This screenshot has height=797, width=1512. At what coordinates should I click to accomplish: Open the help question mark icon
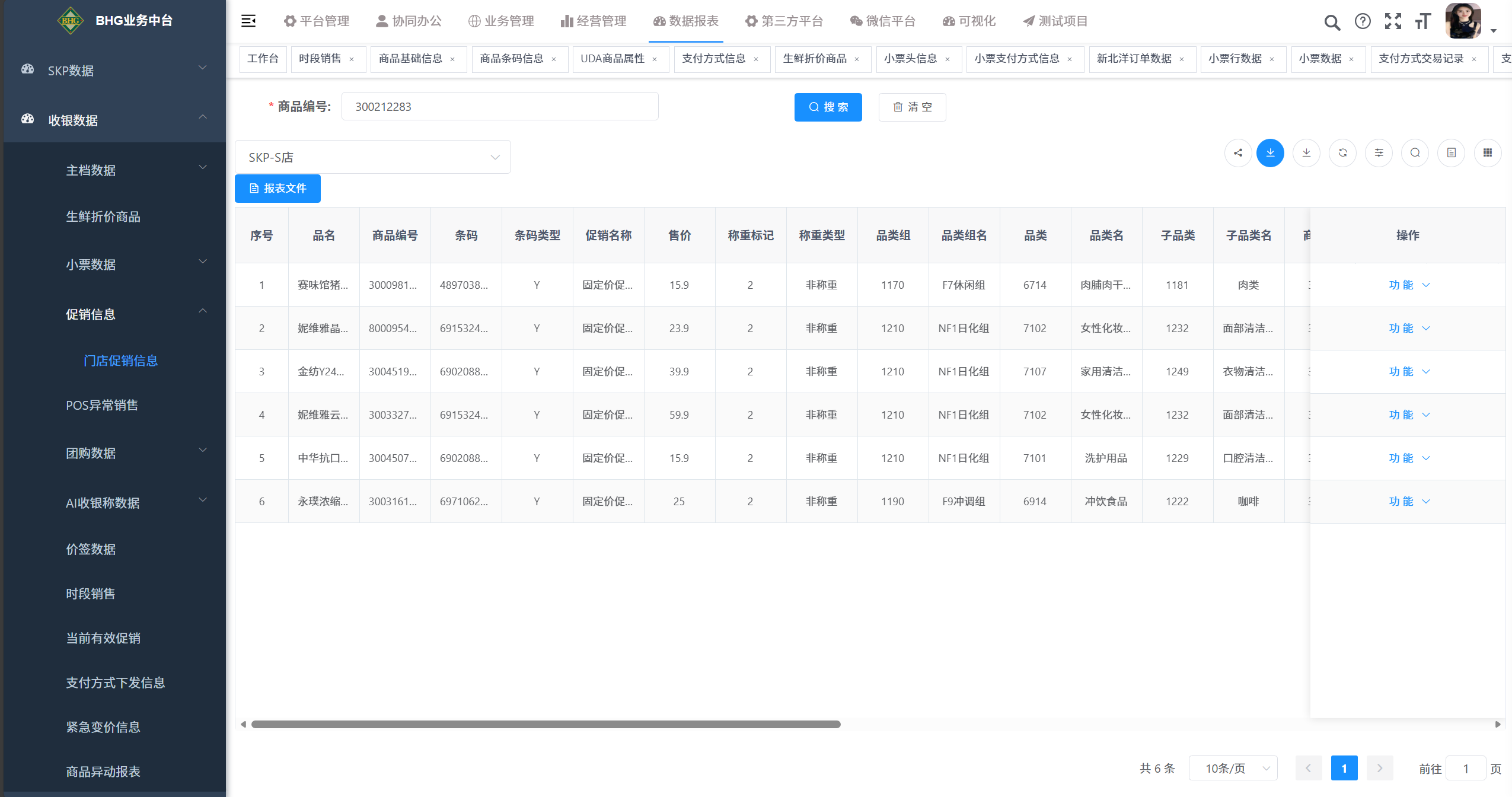click(x=1363, y=21)
